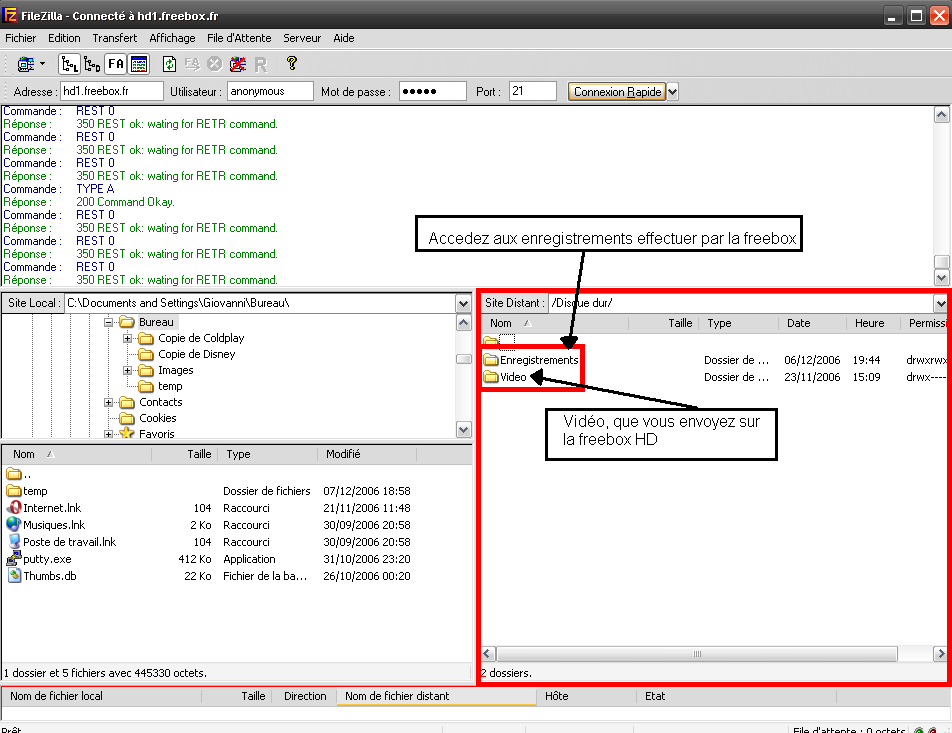
Task: Select the Poste de travail.lnk file
Action: point(69,542)
